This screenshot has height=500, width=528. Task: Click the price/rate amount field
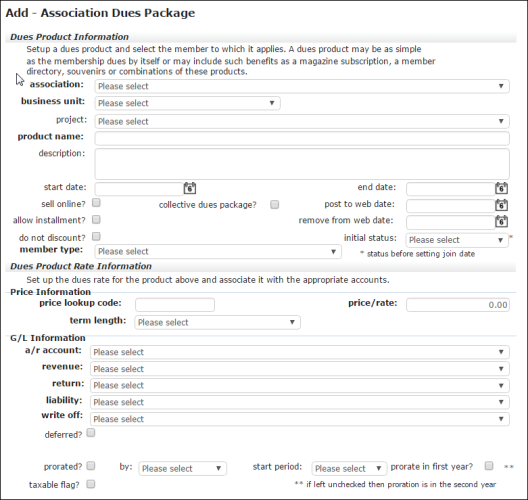tap(458, 305)
